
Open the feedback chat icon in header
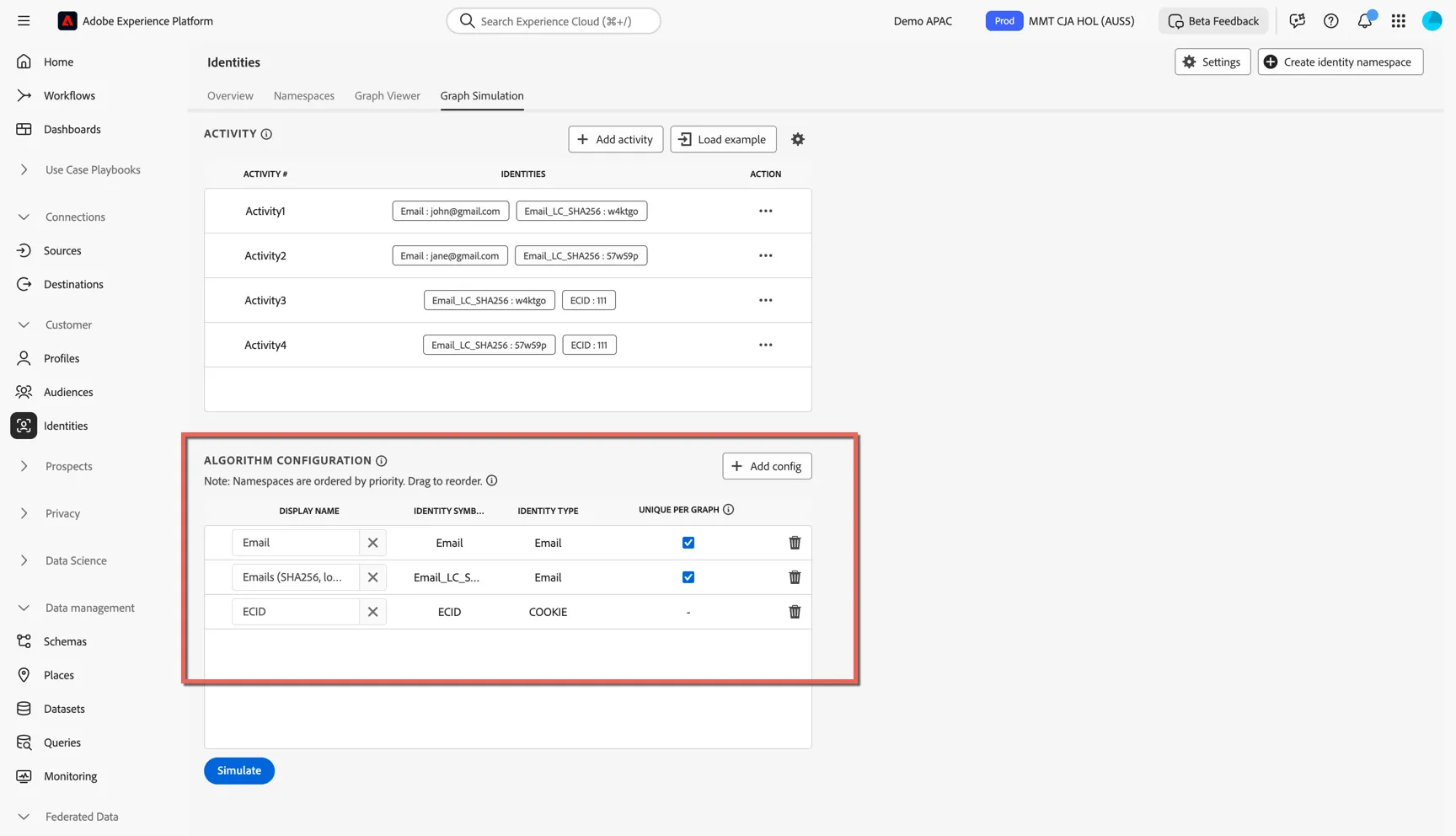pyautogui.click(x=1297, y=21)
